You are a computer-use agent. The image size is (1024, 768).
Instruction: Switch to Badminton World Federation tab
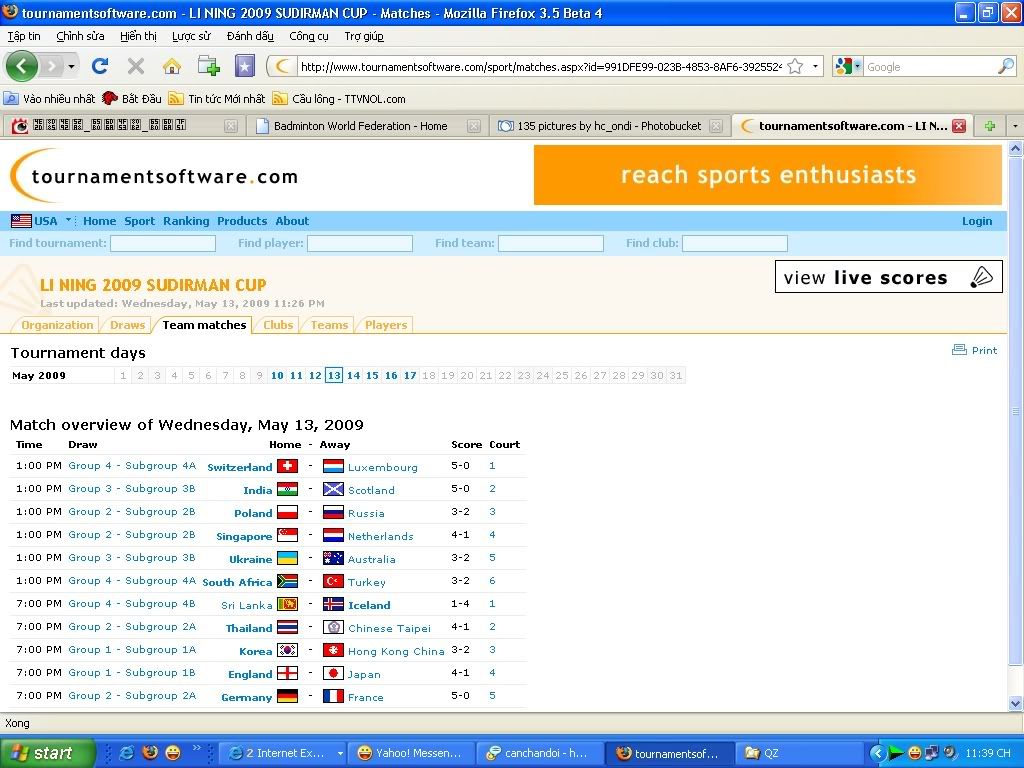[366, 126]
